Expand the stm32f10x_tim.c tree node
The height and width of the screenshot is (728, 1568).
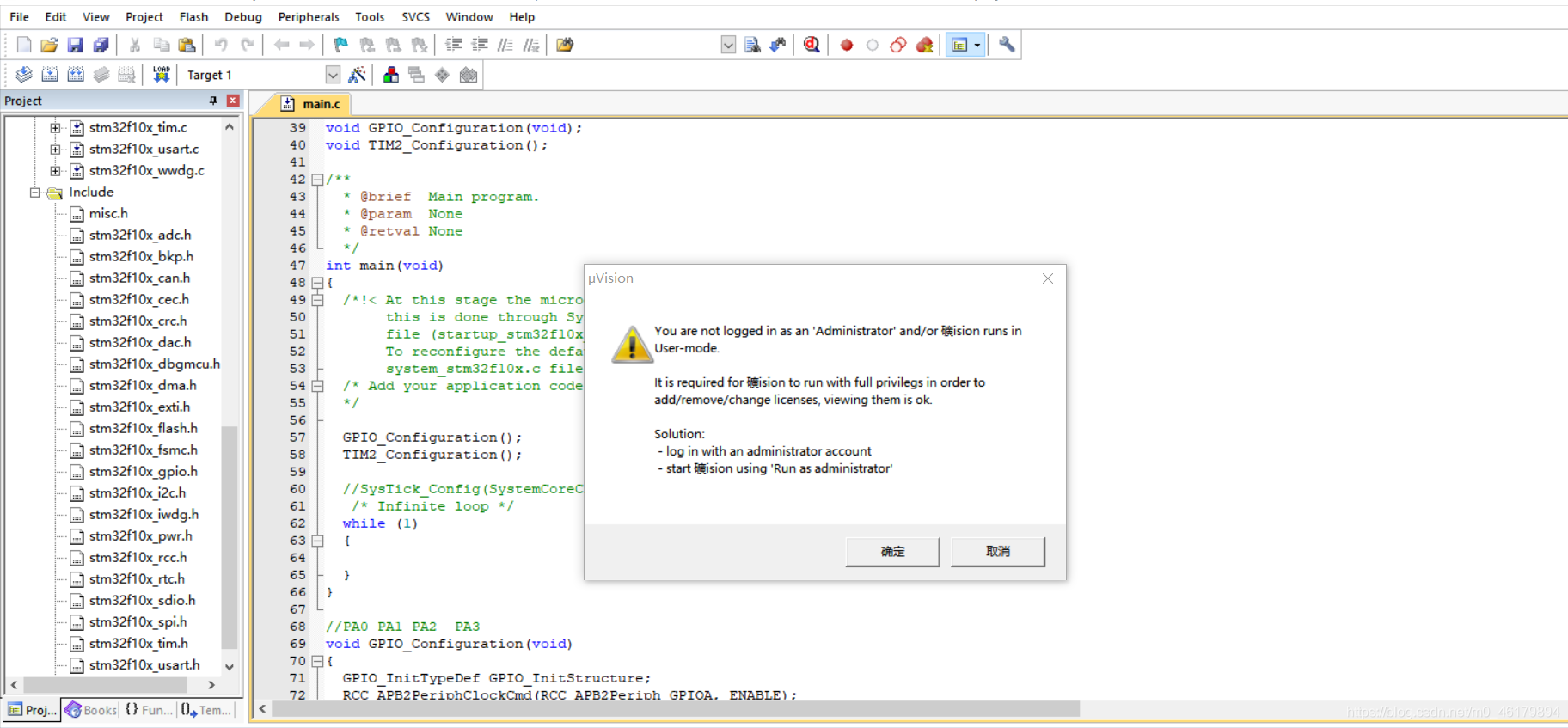[x=55, y=128]
